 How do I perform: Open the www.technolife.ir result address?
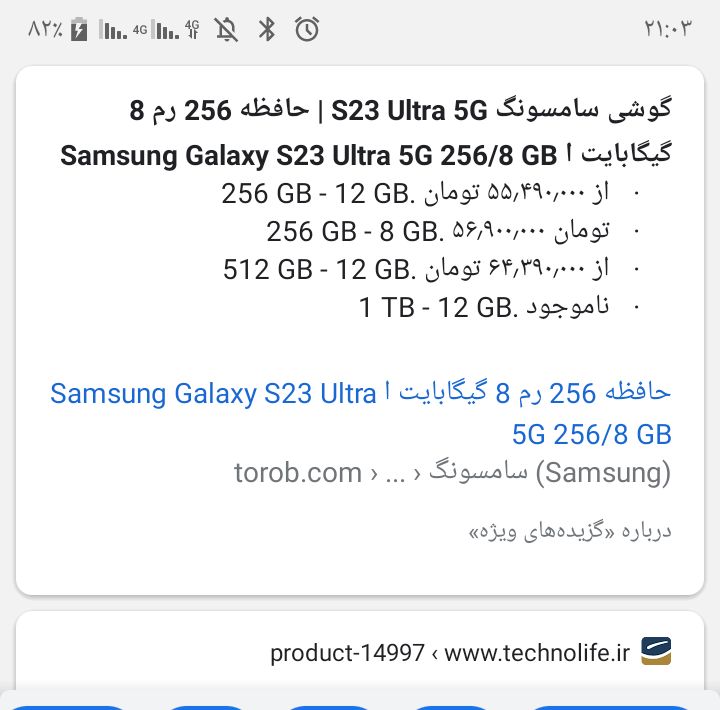537,653
